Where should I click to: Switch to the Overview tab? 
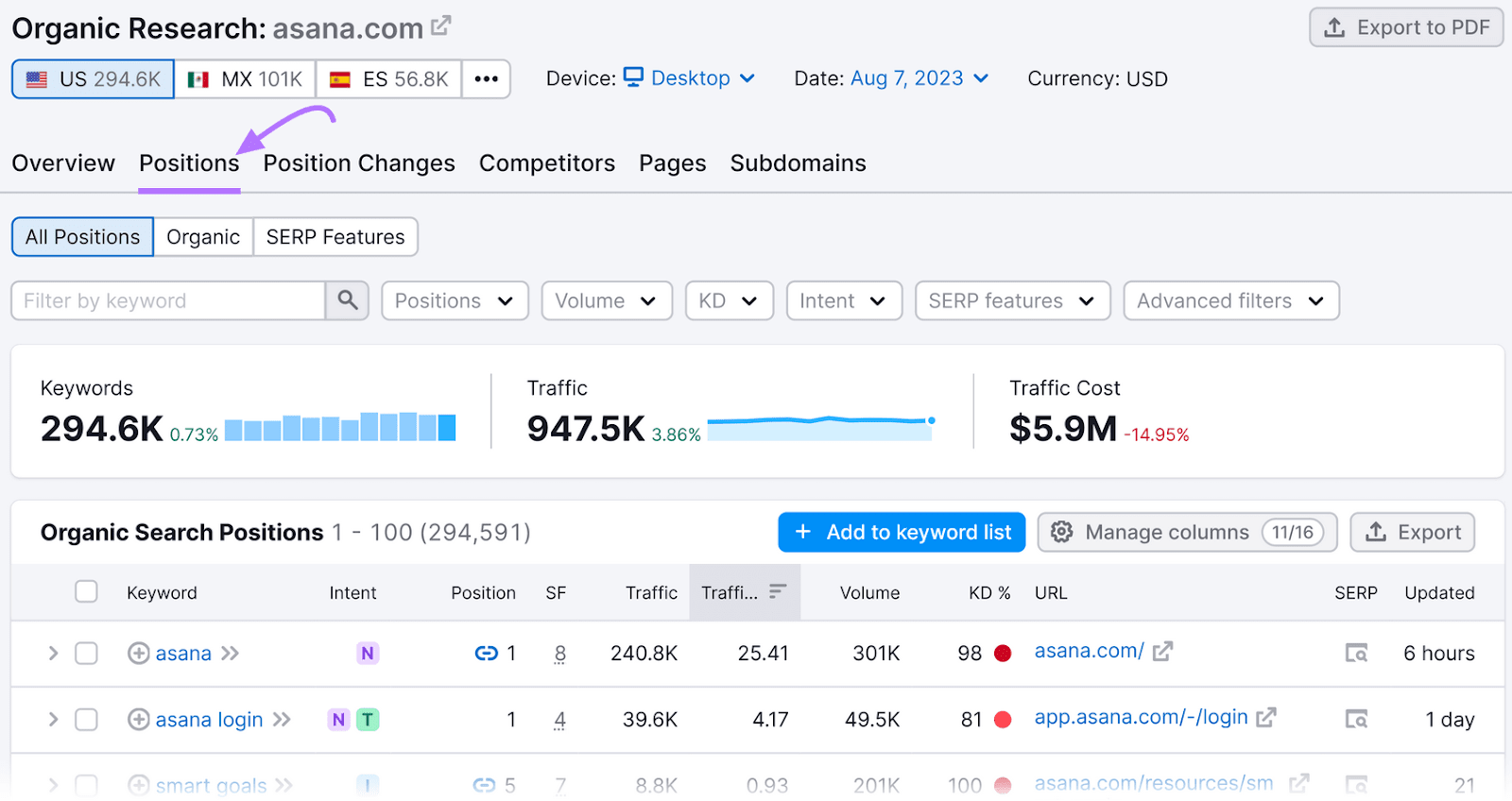[x=63, y=163]
